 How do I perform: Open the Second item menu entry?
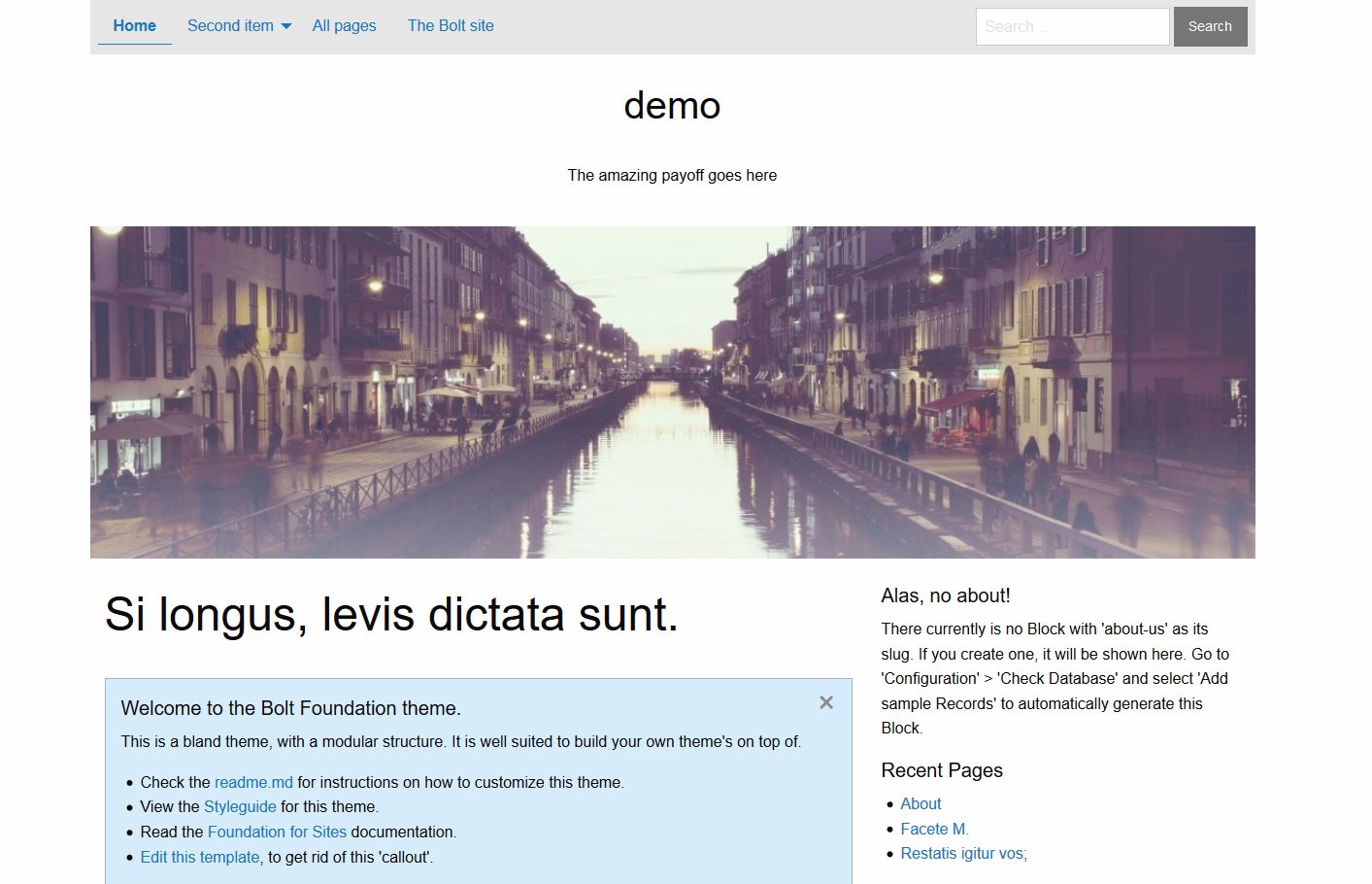(x=230, y=25)
